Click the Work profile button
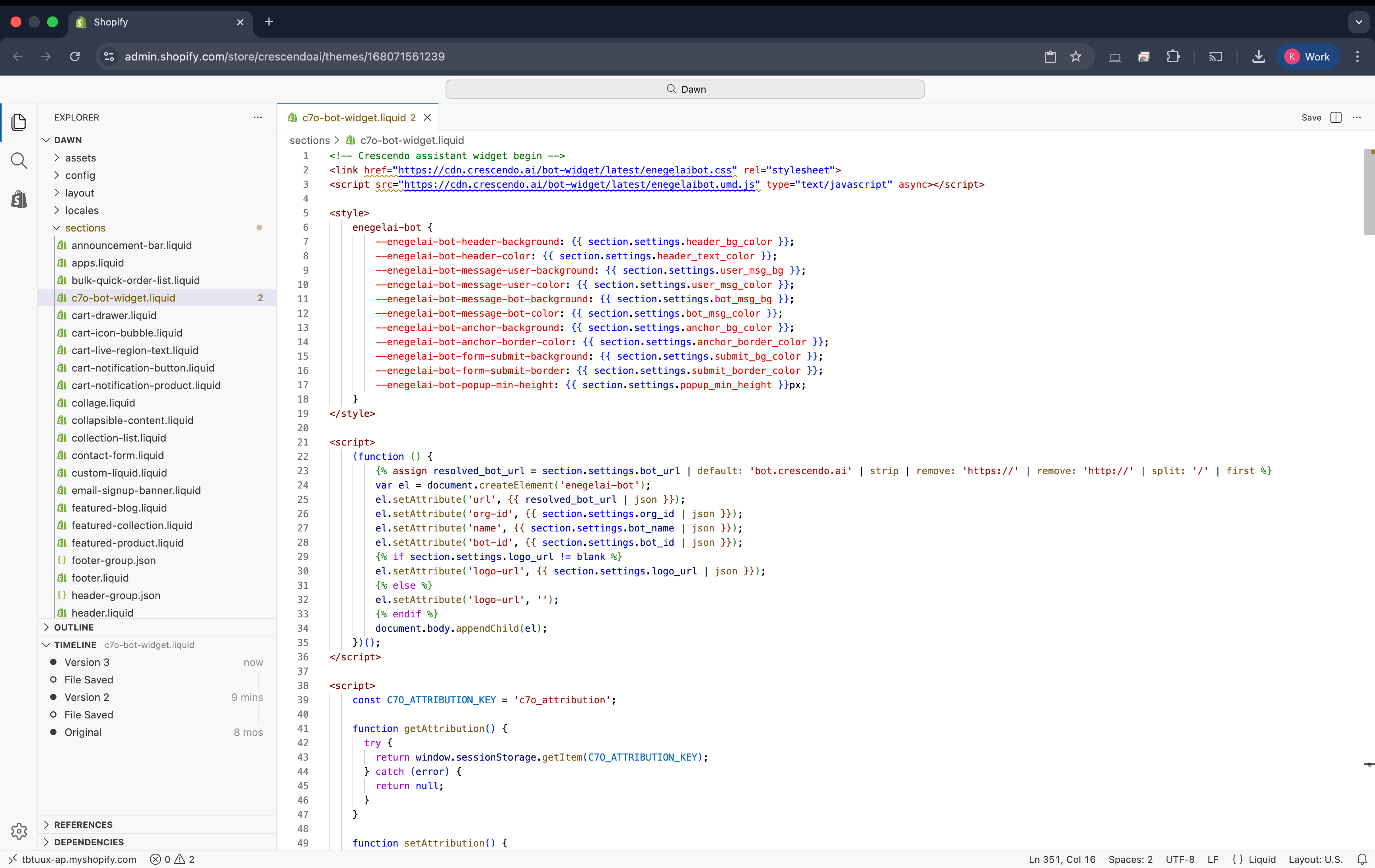 coord(1308,56)
